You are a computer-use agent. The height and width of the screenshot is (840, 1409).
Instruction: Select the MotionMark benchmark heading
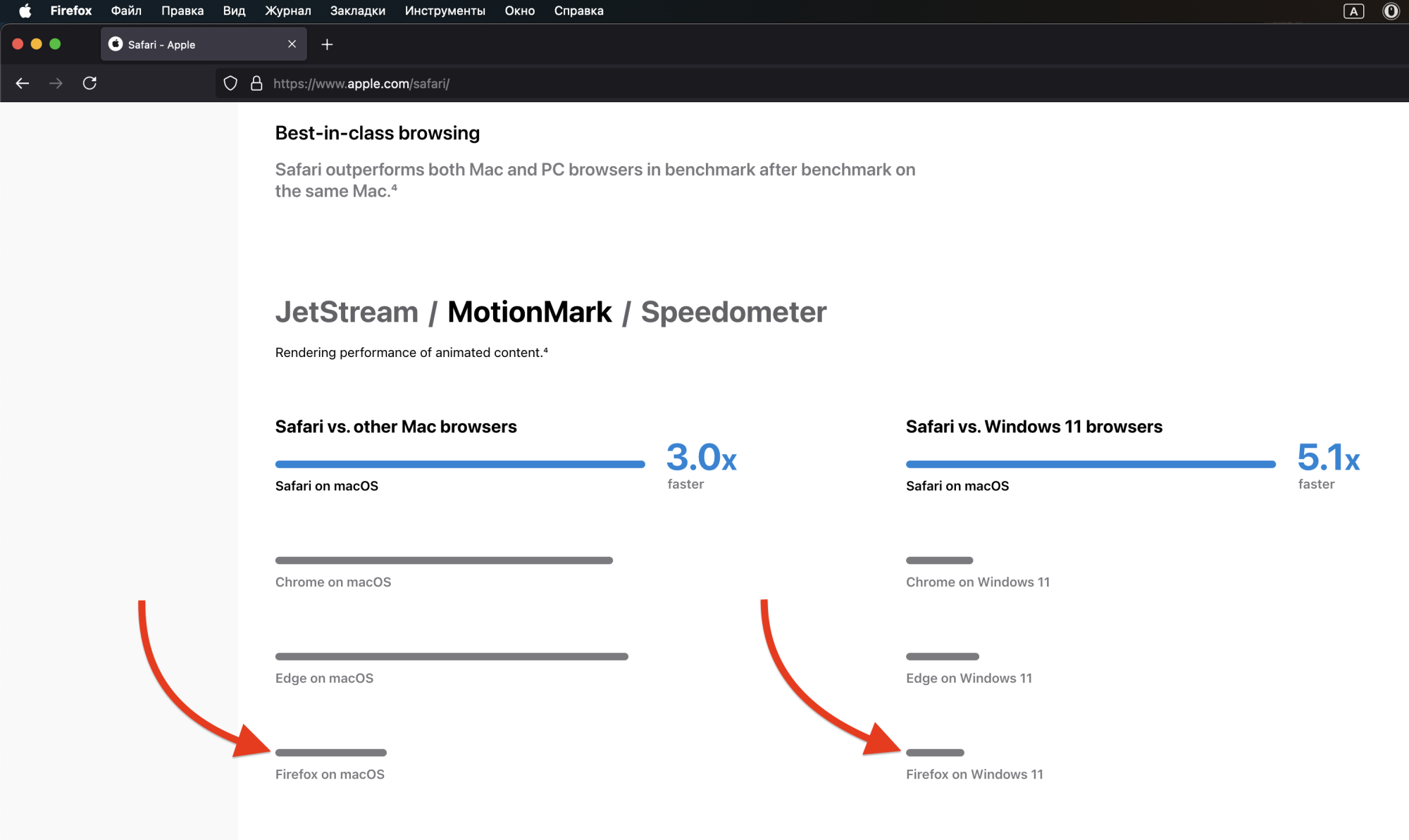pyautogui.click(x=530, y=312)
